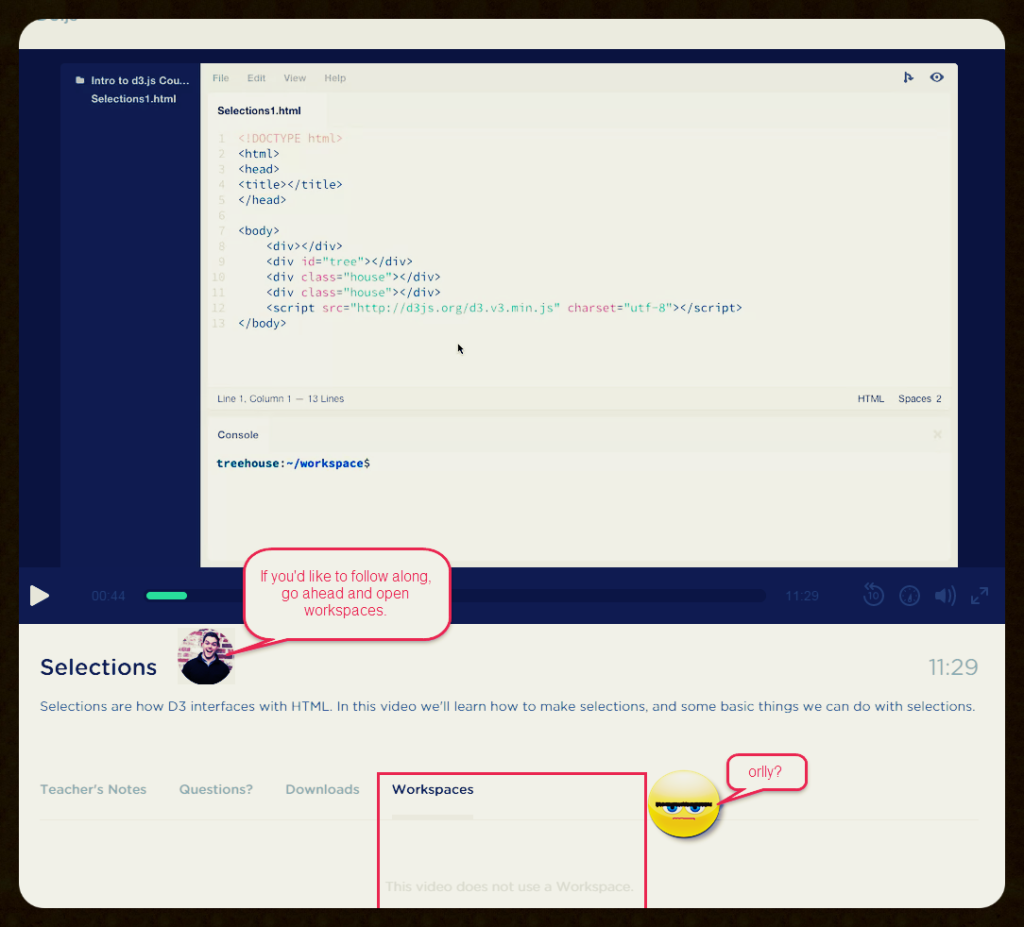Click the fork workspace icon beside eye

908,77
